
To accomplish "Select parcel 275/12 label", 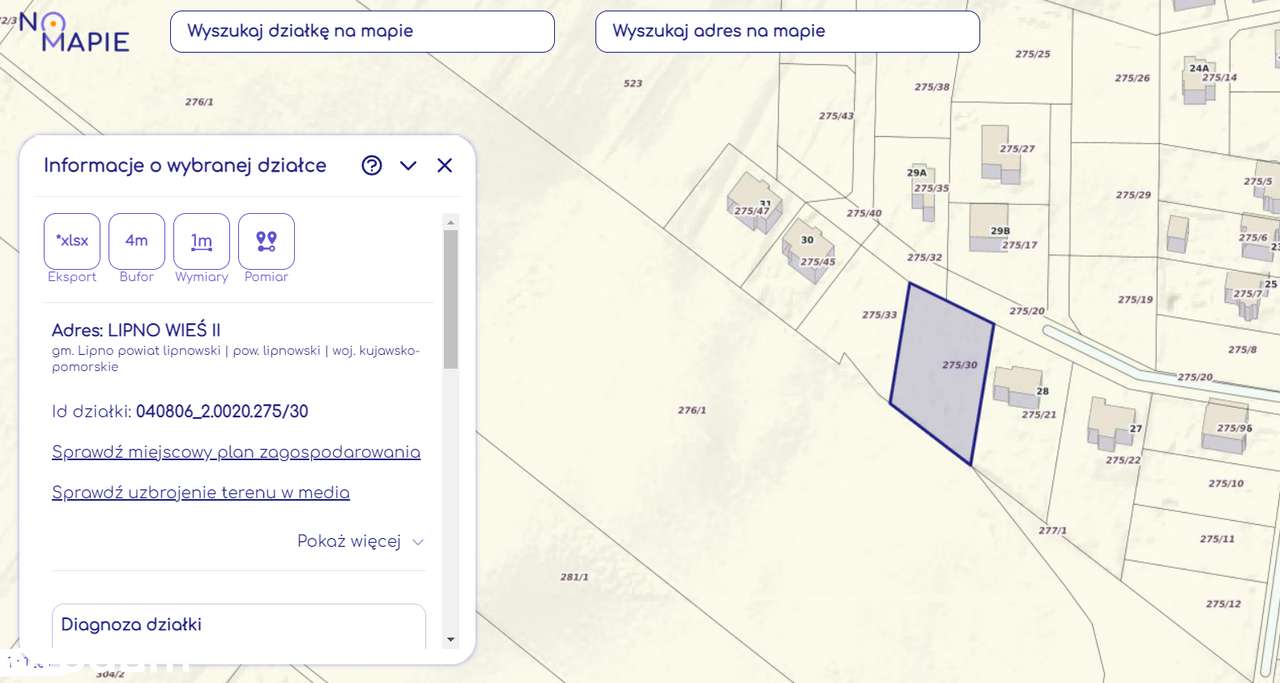I will (x=1223, y=604).
